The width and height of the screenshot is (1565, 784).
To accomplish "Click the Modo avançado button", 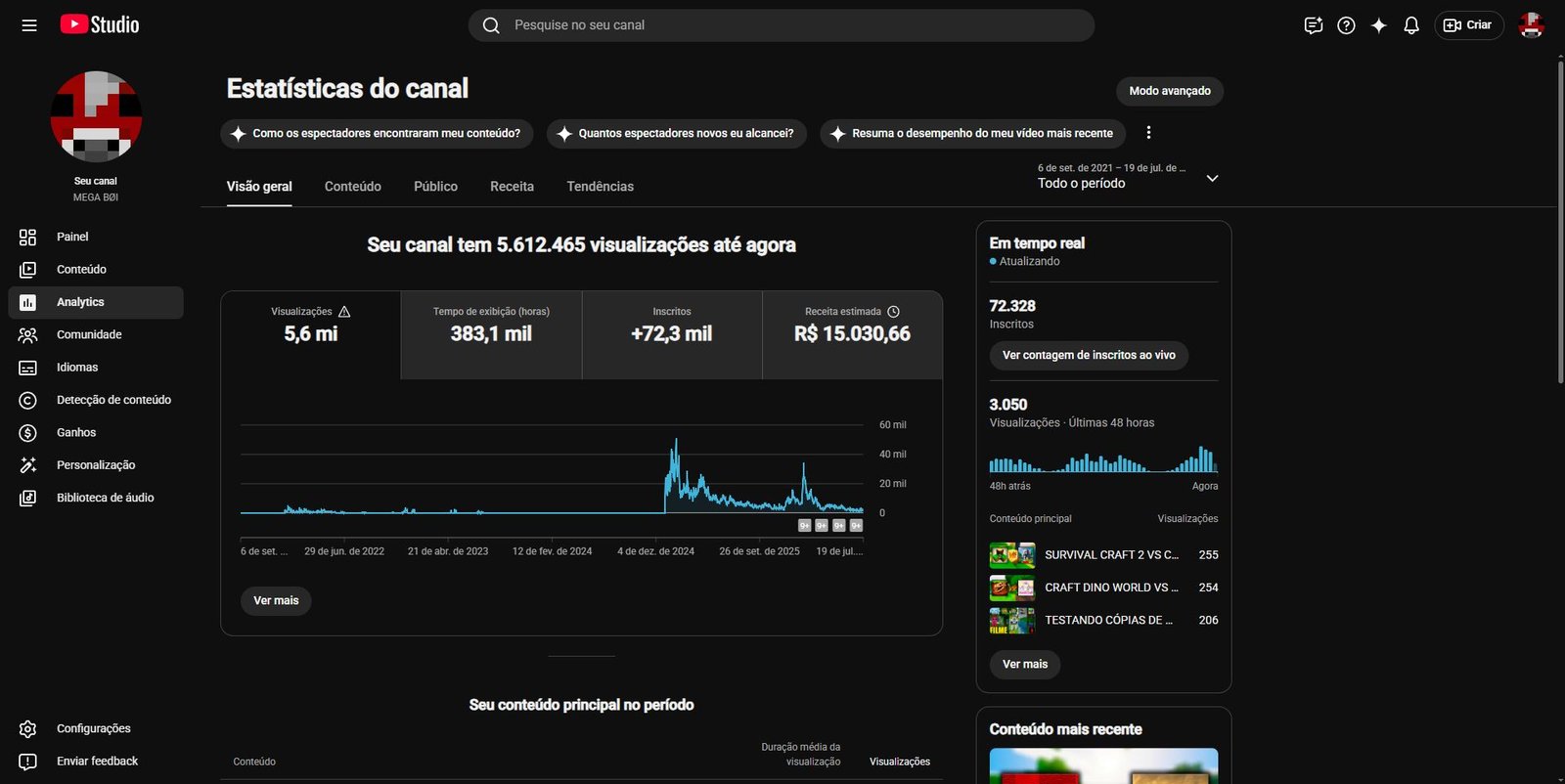I will click(x=1170, y=91).
